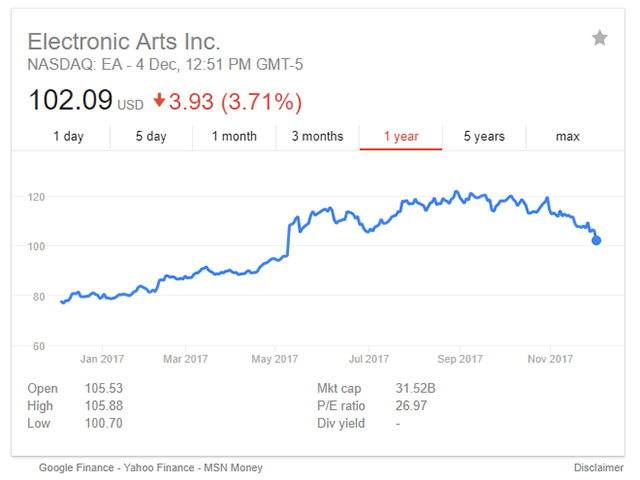The height and width of the screenshot is (480, 640).
Task: Click the 1 year tab
Action: [x=401, y=137]
